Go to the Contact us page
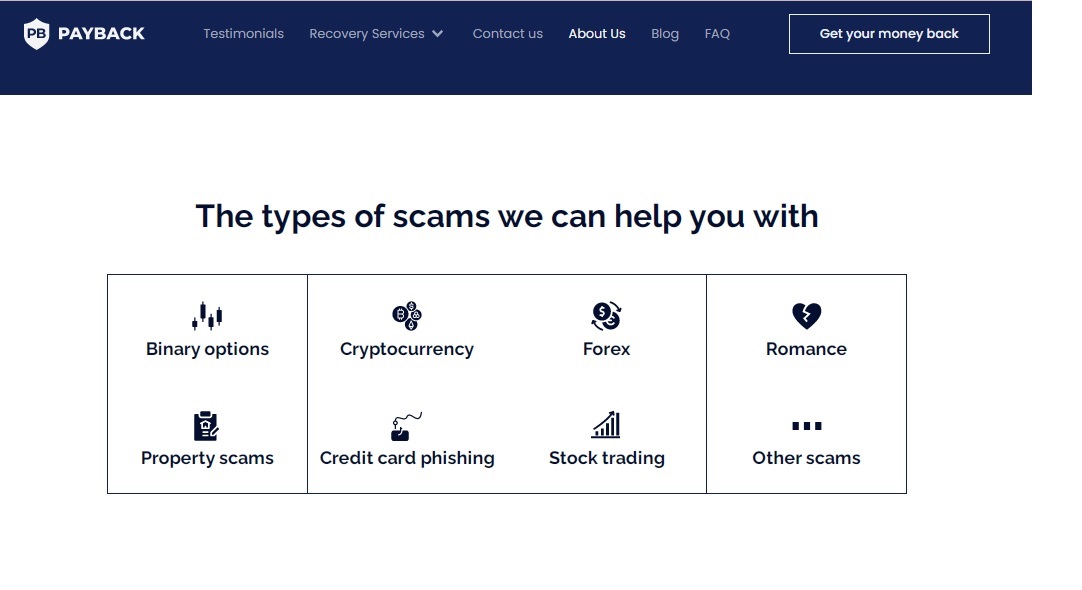This screenshot has width=1082, height=590. click(507, 34)
